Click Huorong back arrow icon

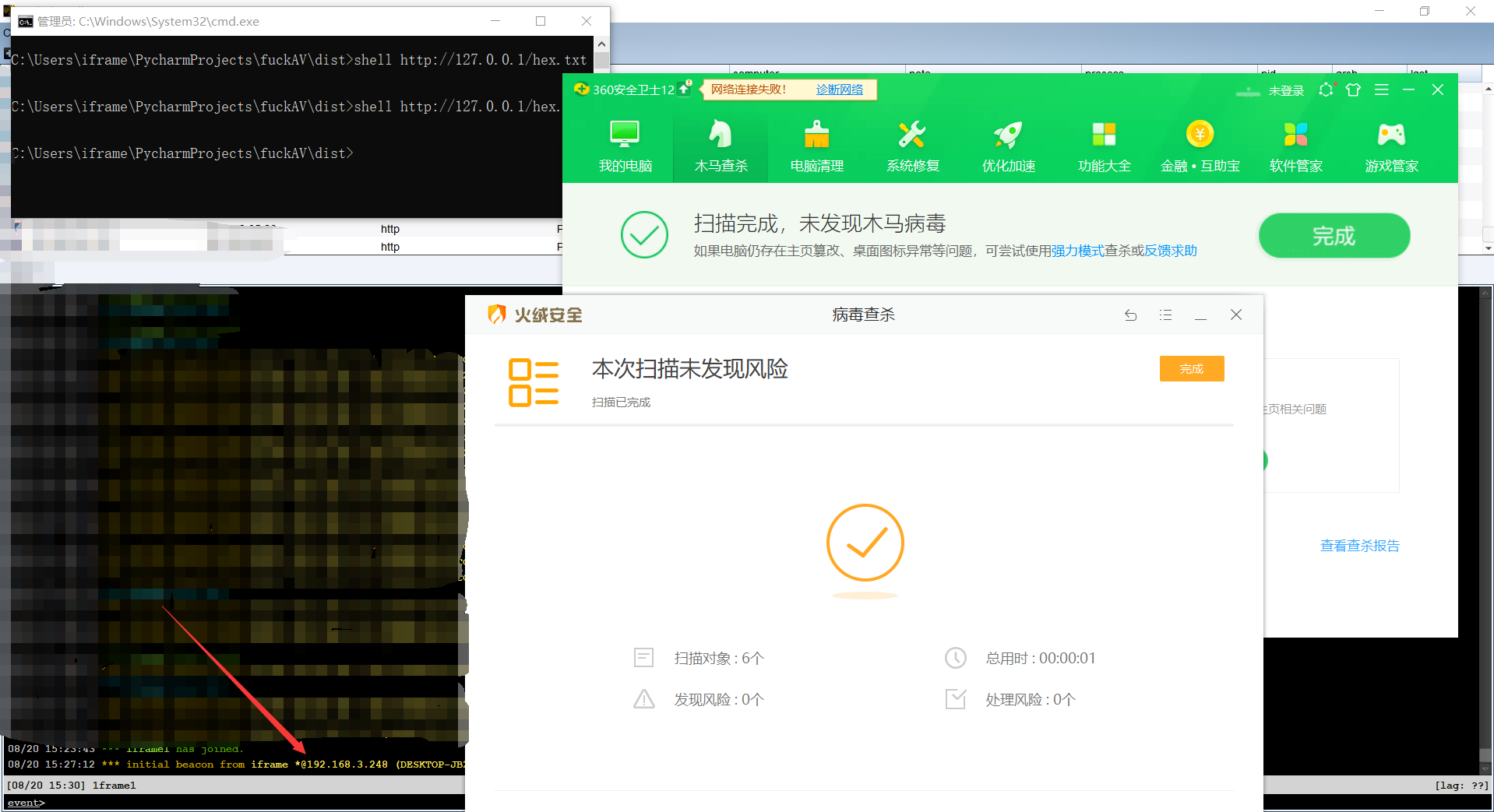click(1130, 315)
